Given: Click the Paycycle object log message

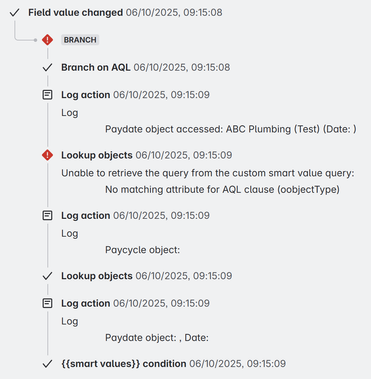Looking at the screenshot, I should 143,250.
